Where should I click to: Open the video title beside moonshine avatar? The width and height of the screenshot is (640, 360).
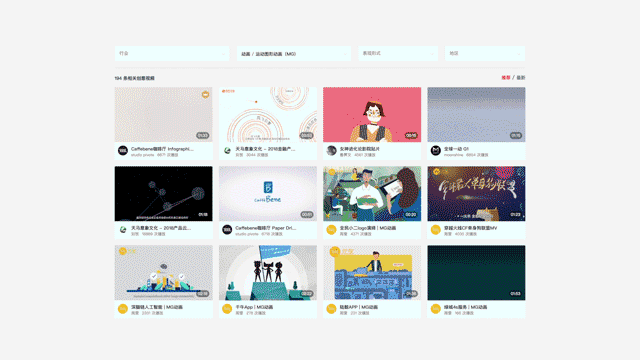click(456, 149)
